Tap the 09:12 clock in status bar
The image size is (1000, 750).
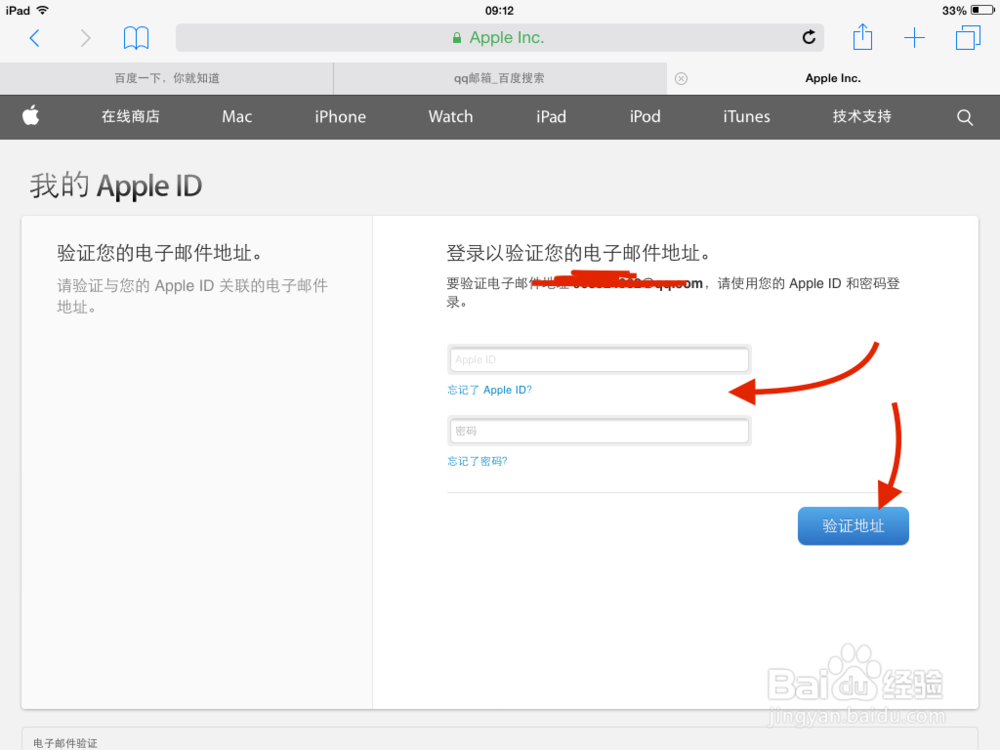point(499,10)
